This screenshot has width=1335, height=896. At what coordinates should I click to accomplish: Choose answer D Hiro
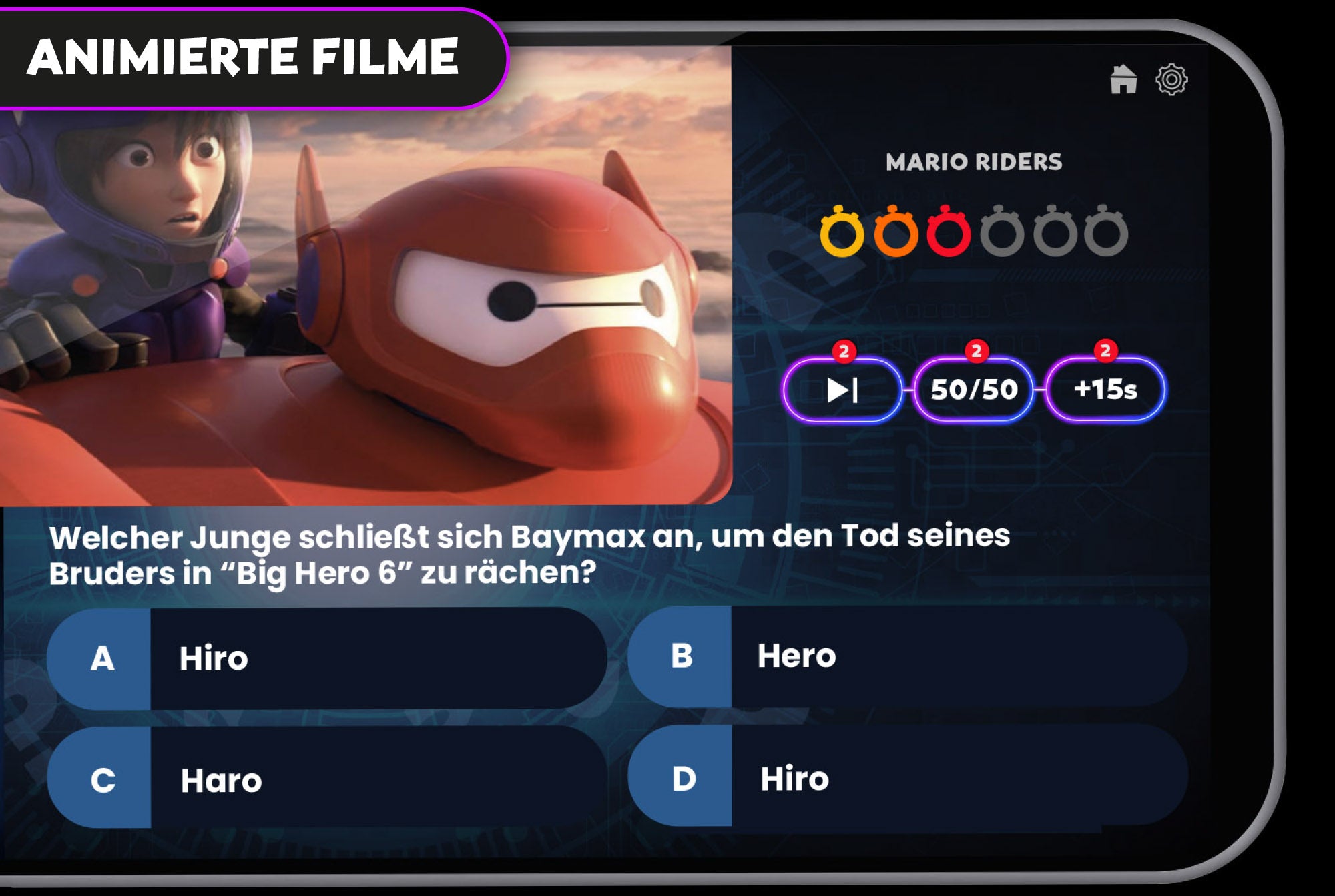(x=908, y=777)
